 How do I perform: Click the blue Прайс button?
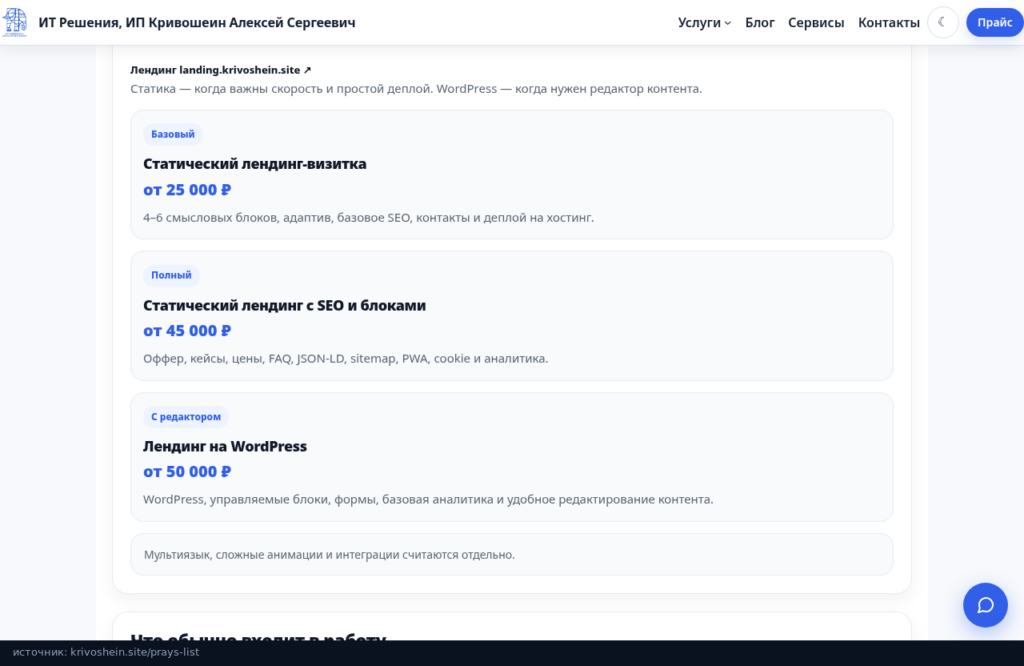tap(995, 23)
